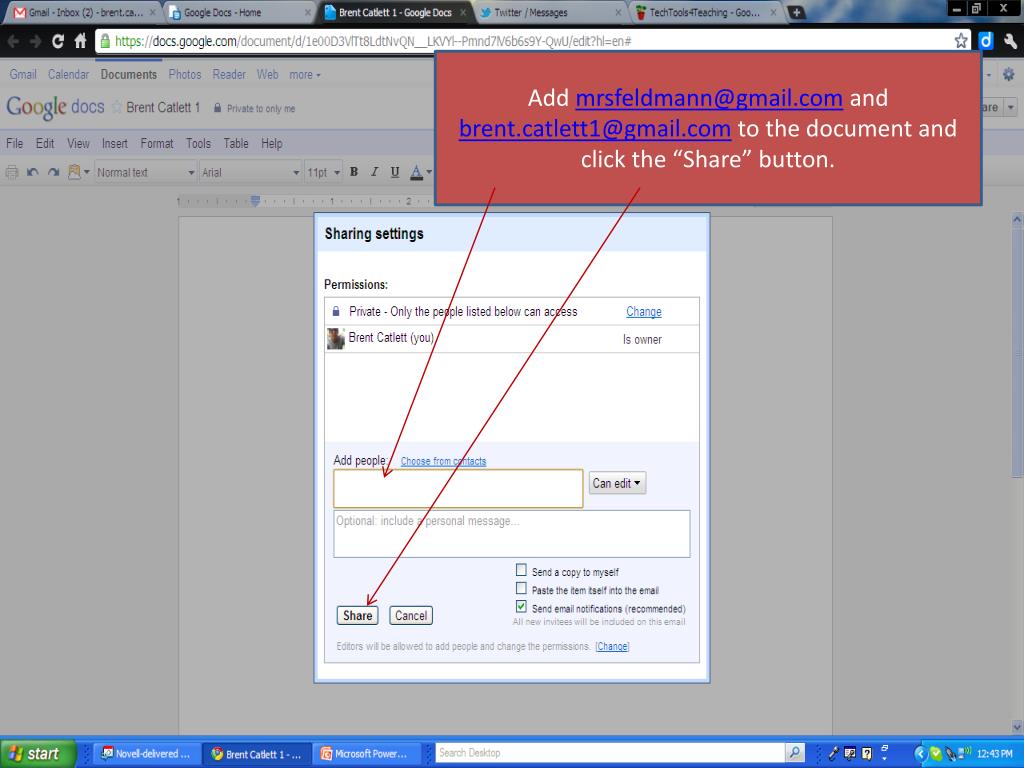Click the paint format clipboard icon
1024x768 pixels.
74,172
